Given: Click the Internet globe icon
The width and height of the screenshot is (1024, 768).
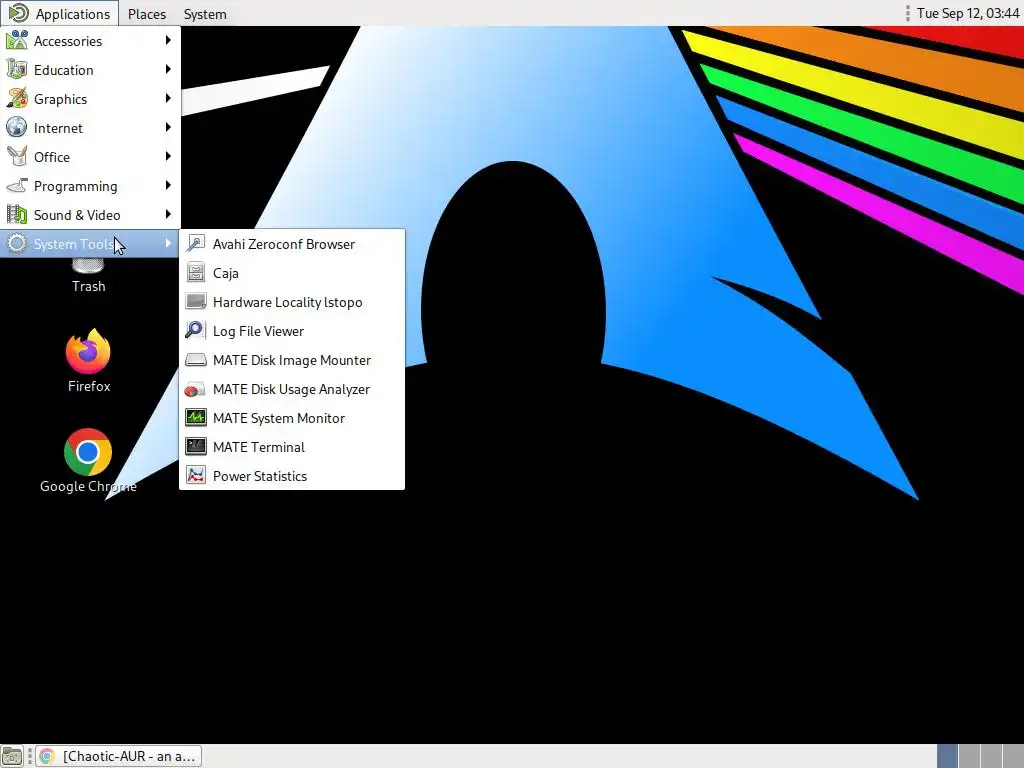Looking at the screenshot, I should [17, 127].
